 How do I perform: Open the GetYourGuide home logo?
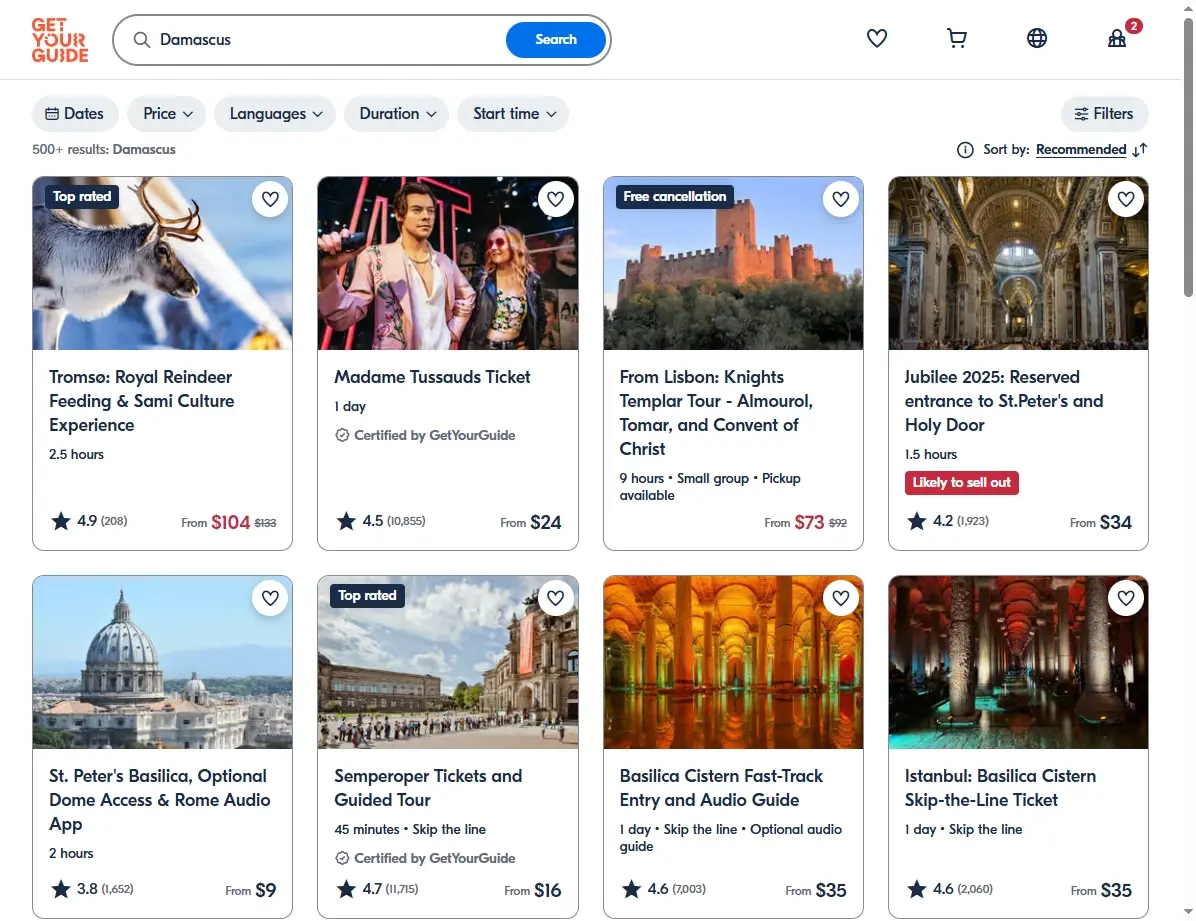59,40
